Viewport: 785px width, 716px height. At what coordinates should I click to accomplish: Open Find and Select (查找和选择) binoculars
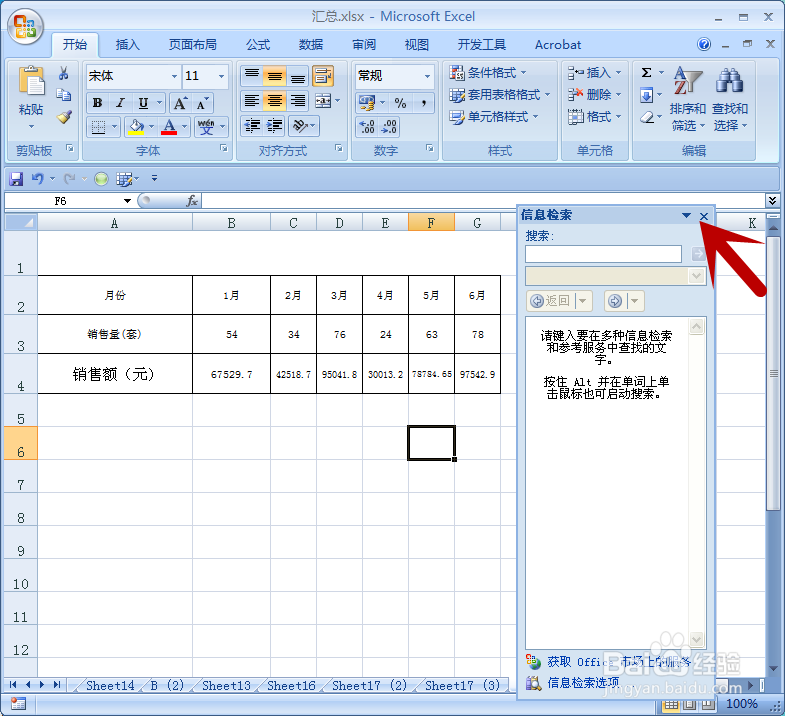click(730, 99)
